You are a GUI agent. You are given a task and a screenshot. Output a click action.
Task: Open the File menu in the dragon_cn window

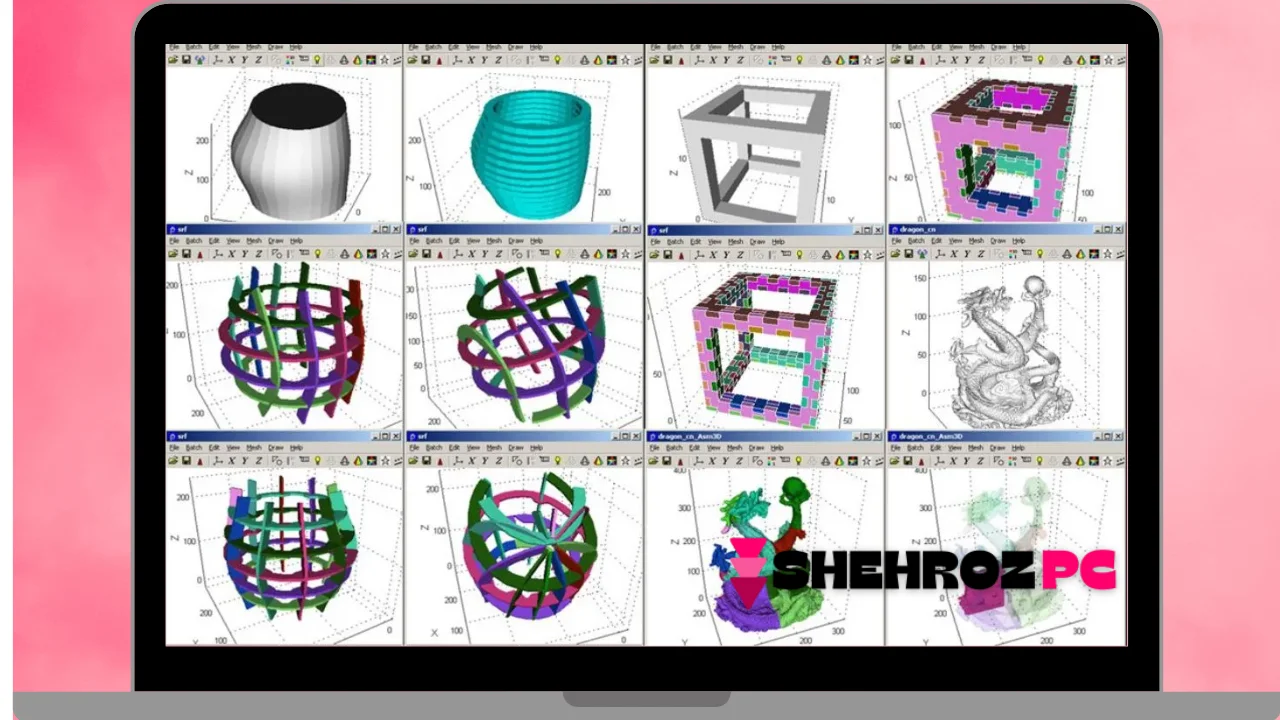tap(896, 241)
